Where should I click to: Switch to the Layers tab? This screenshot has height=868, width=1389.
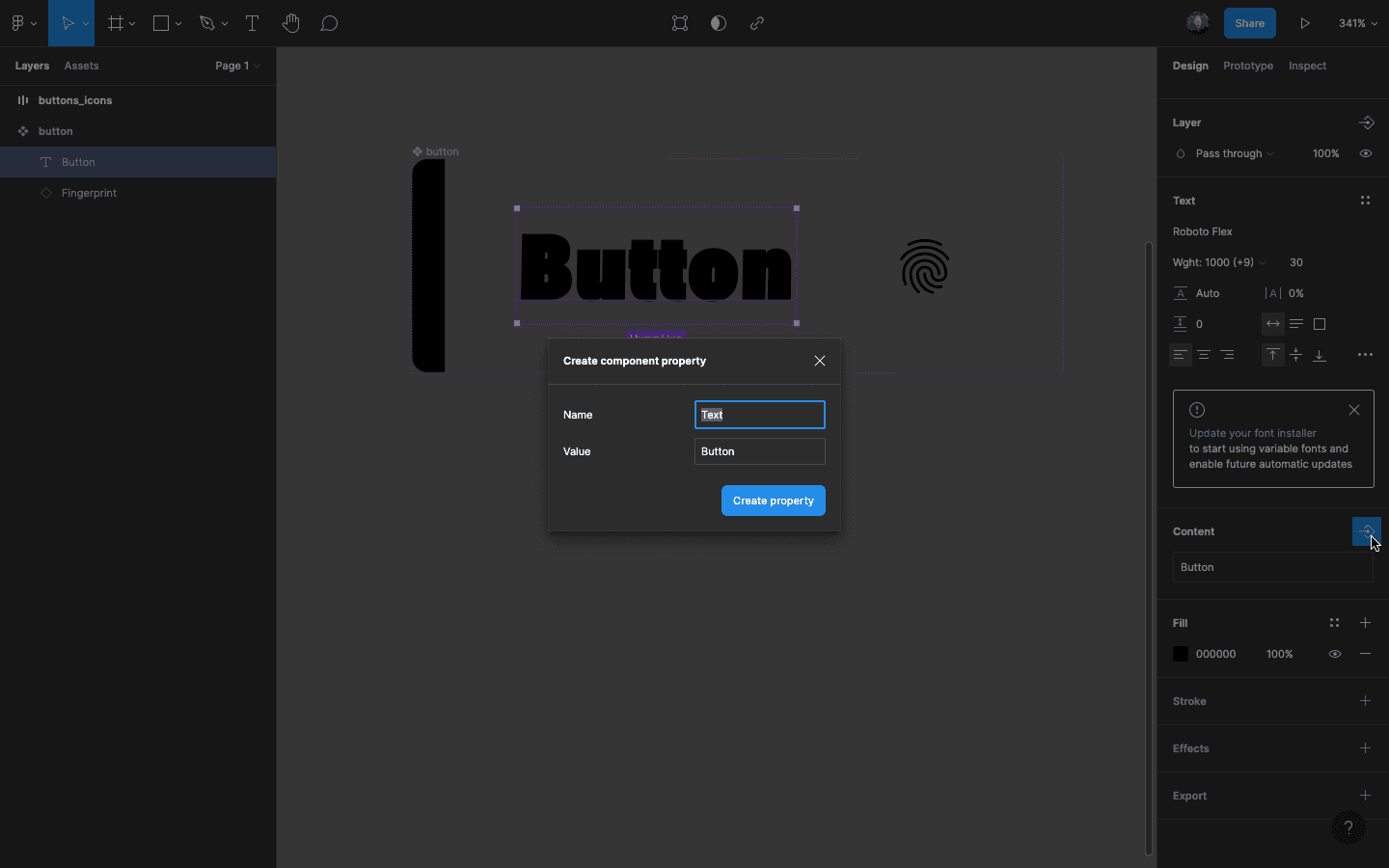click(32, 66)
